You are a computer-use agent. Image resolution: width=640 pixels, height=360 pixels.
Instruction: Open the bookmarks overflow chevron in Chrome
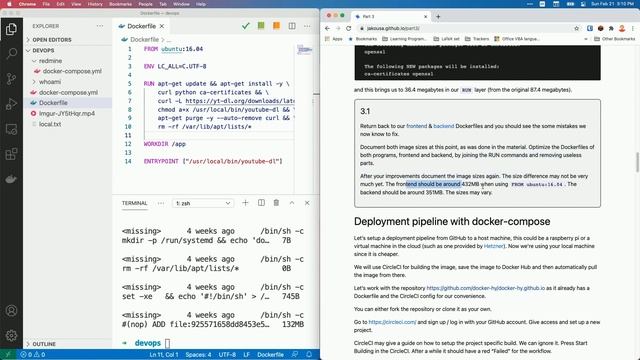(586, 39)
